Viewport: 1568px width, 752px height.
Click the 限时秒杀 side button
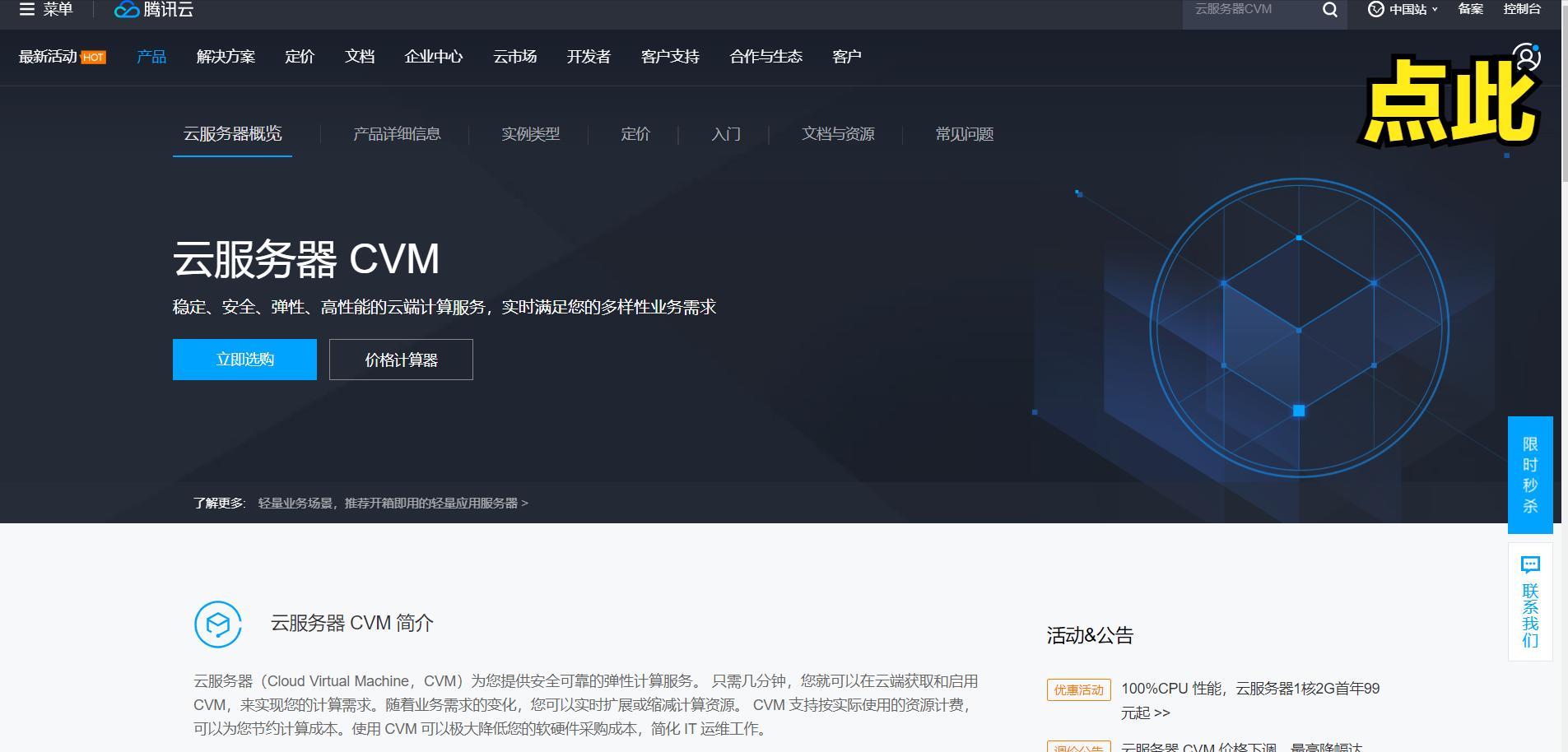click(1530, 475)
